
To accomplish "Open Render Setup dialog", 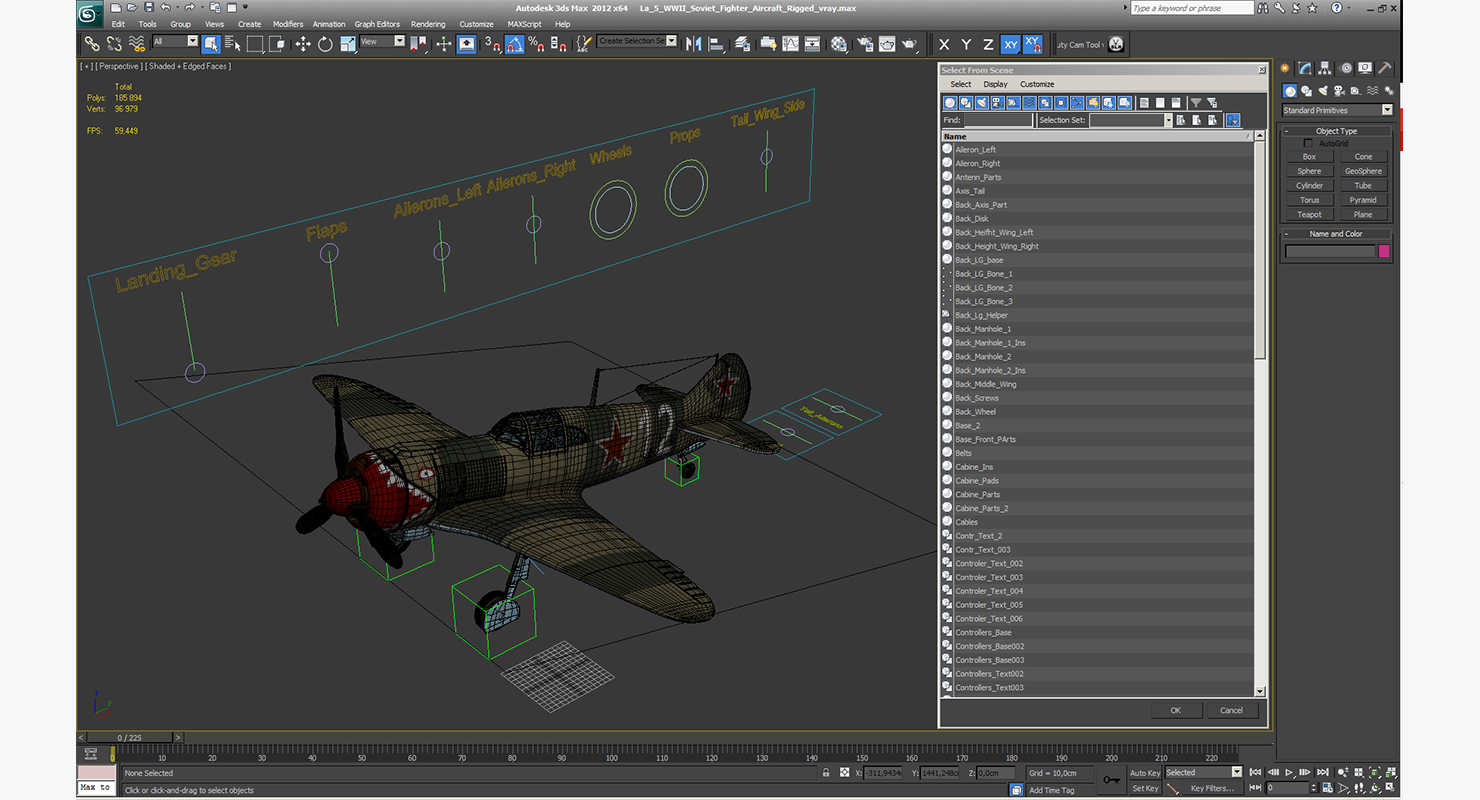I will point(865,44).
